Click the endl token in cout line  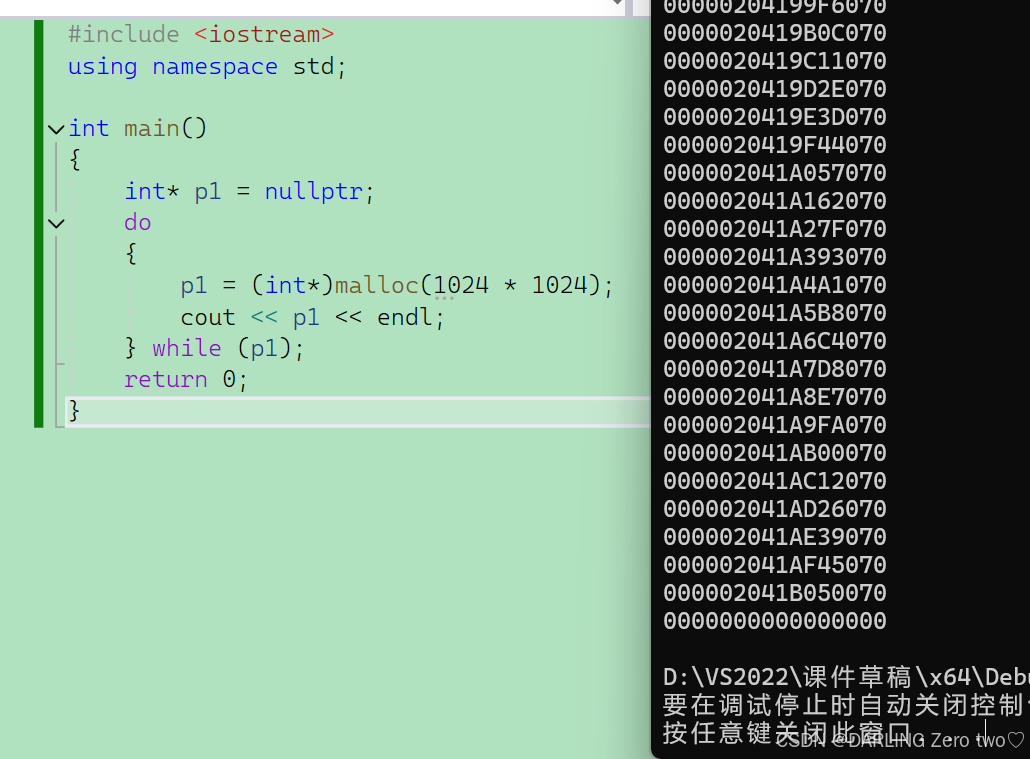click(x=404, y=317)
